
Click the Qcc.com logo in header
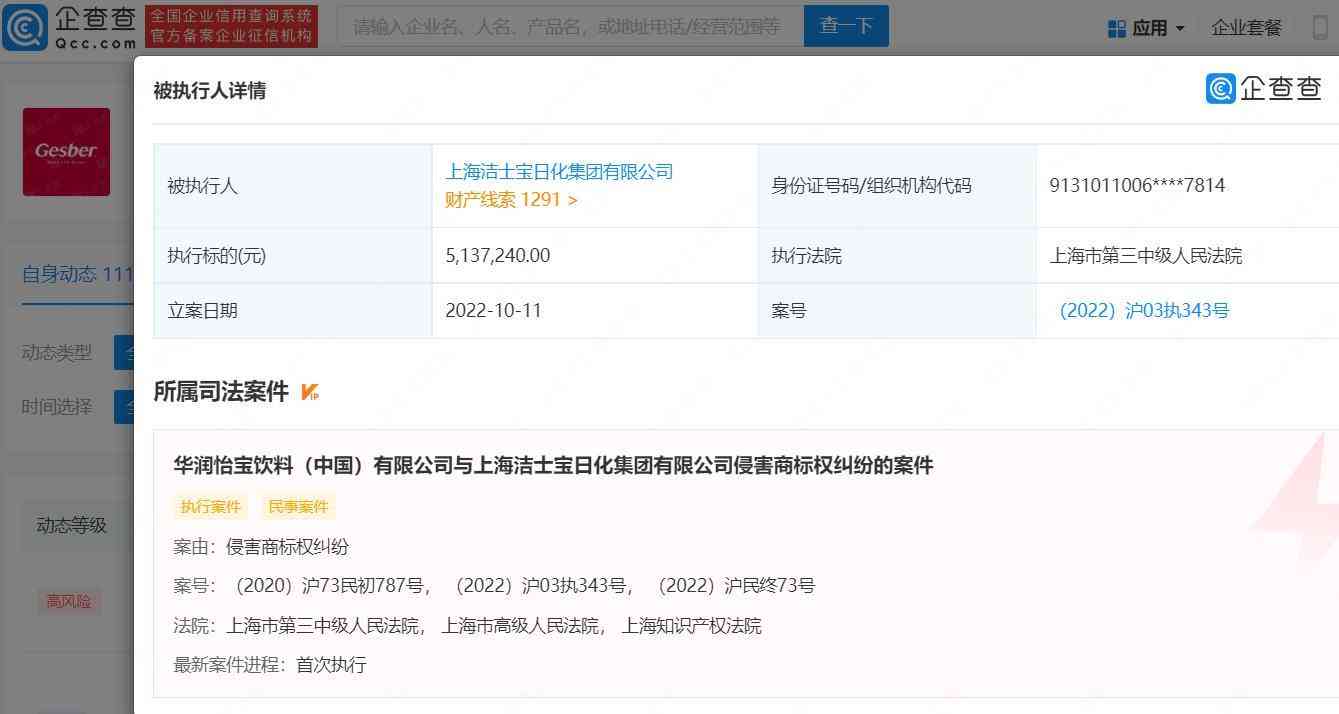click(70, 27)
